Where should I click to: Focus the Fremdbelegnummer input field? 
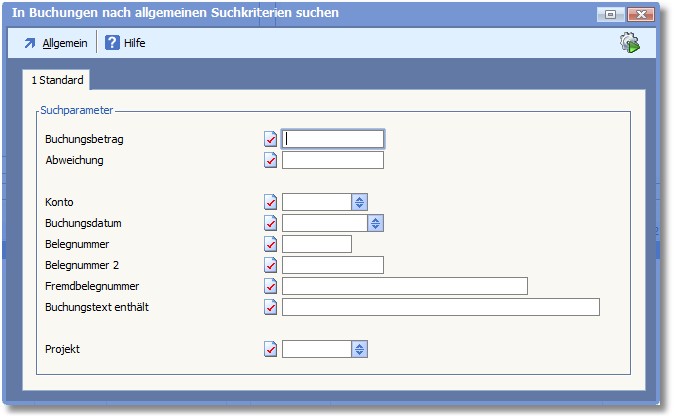(404, 286)
